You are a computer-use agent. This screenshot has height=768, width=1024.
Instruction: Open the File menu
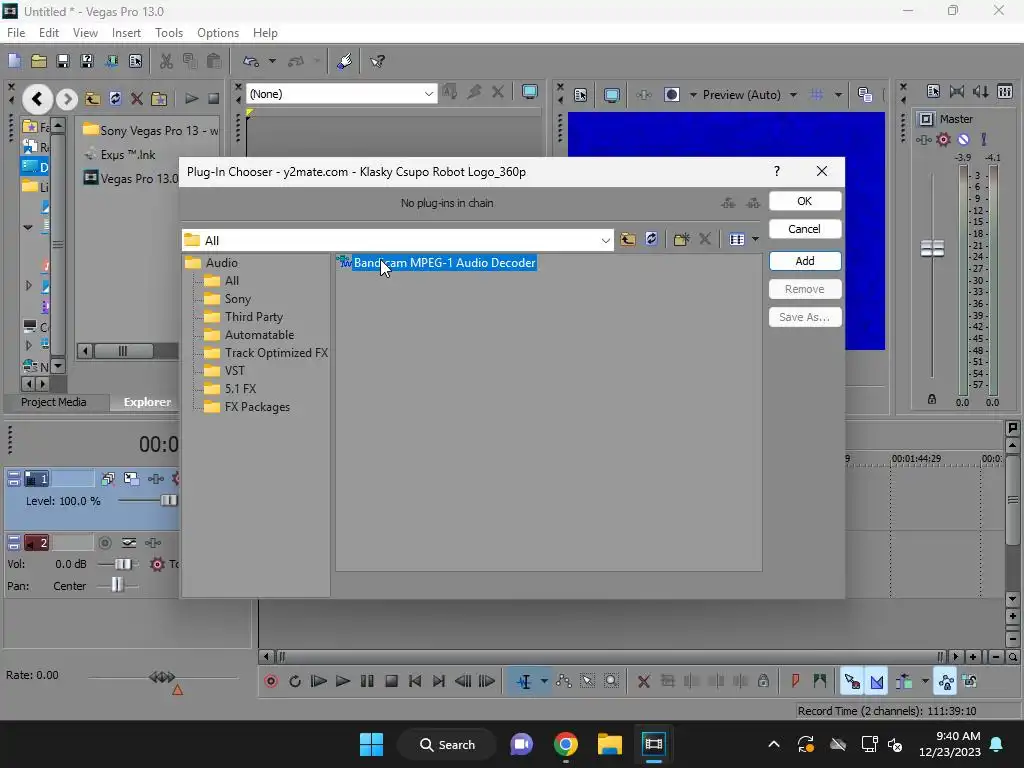16,33
